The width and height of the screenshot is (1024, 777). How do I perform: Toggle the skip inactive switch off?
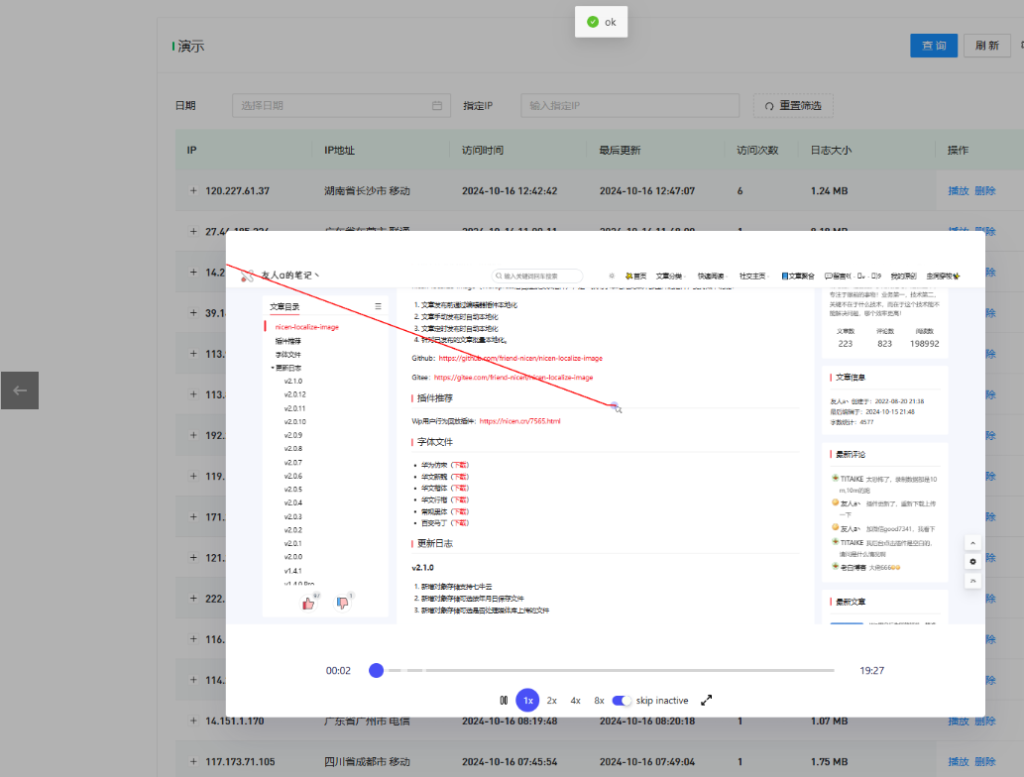click(x=621, y=700)
